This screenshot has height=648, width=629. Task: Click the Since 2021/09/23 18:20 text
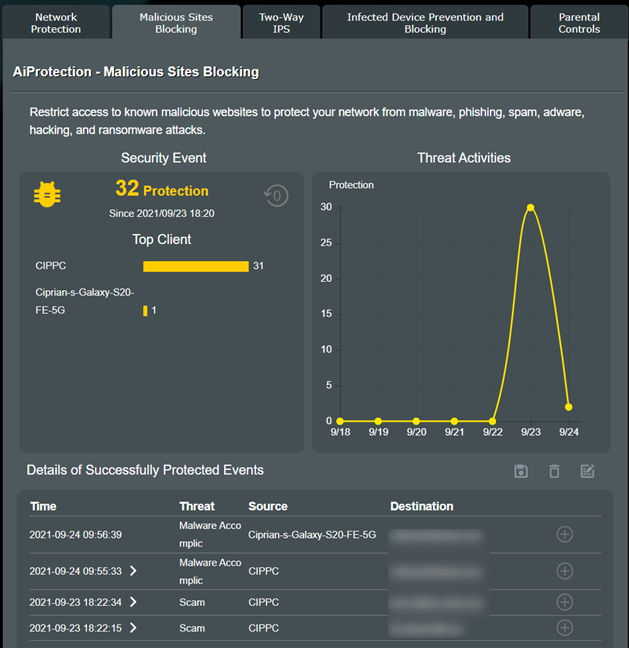point(162,214)
